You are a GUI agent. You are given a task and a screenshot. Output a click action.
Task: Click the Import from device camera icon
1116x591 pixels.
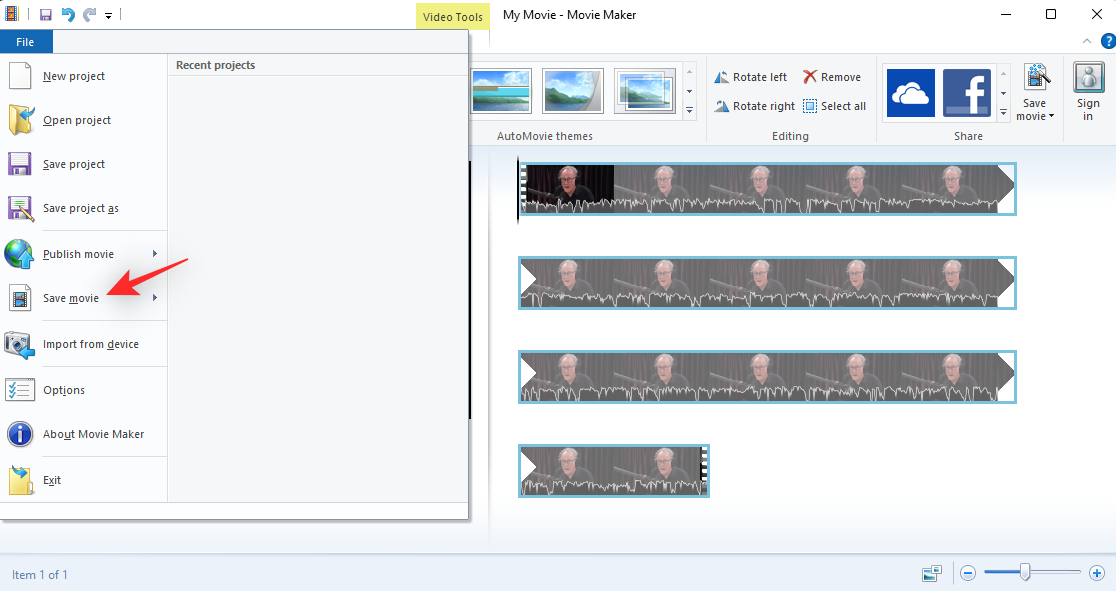click(19, 345)
